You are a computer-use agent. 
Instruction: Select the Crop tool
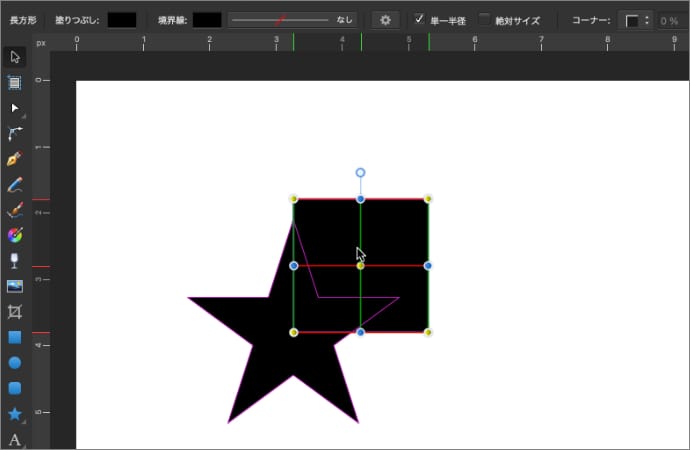pyautogui.click(x=15, y=312)
